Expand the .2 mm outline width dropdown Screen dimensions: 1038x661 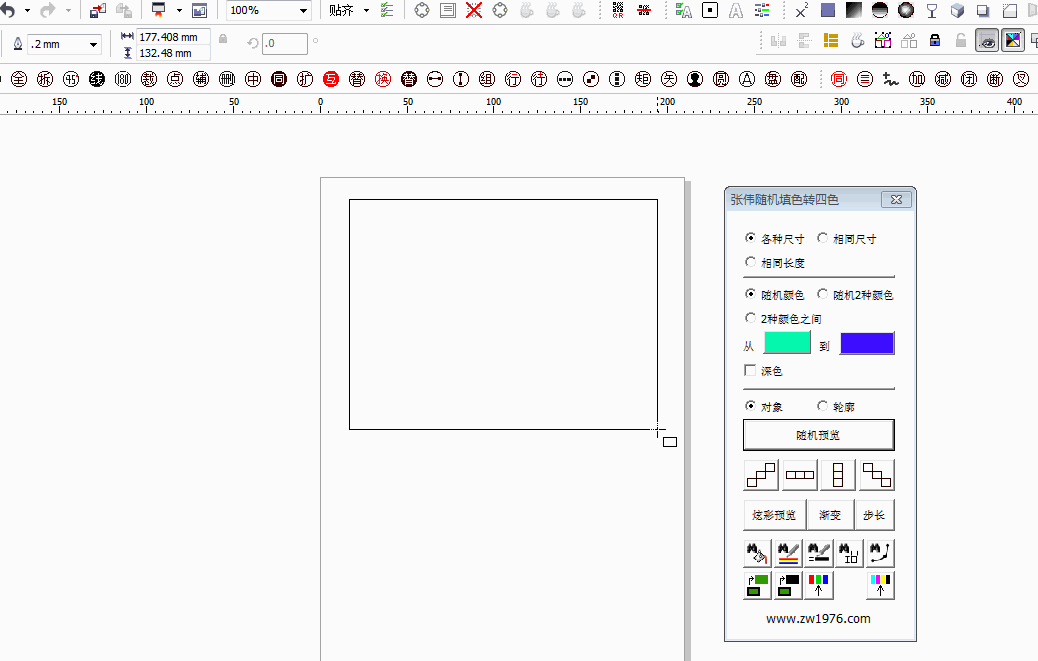tap(94, 44)
